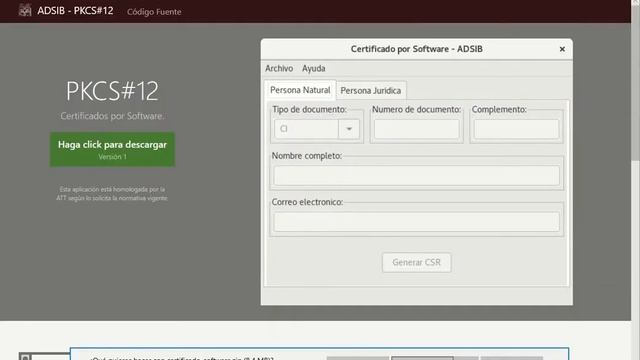
Task: Click the Haga click para descargar button
Action: point(112,149)
